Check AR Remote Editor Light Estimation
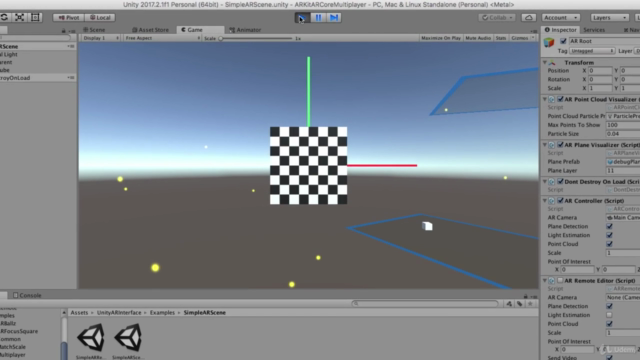This screenshot has width=640, height=360. tap(609, 315)
